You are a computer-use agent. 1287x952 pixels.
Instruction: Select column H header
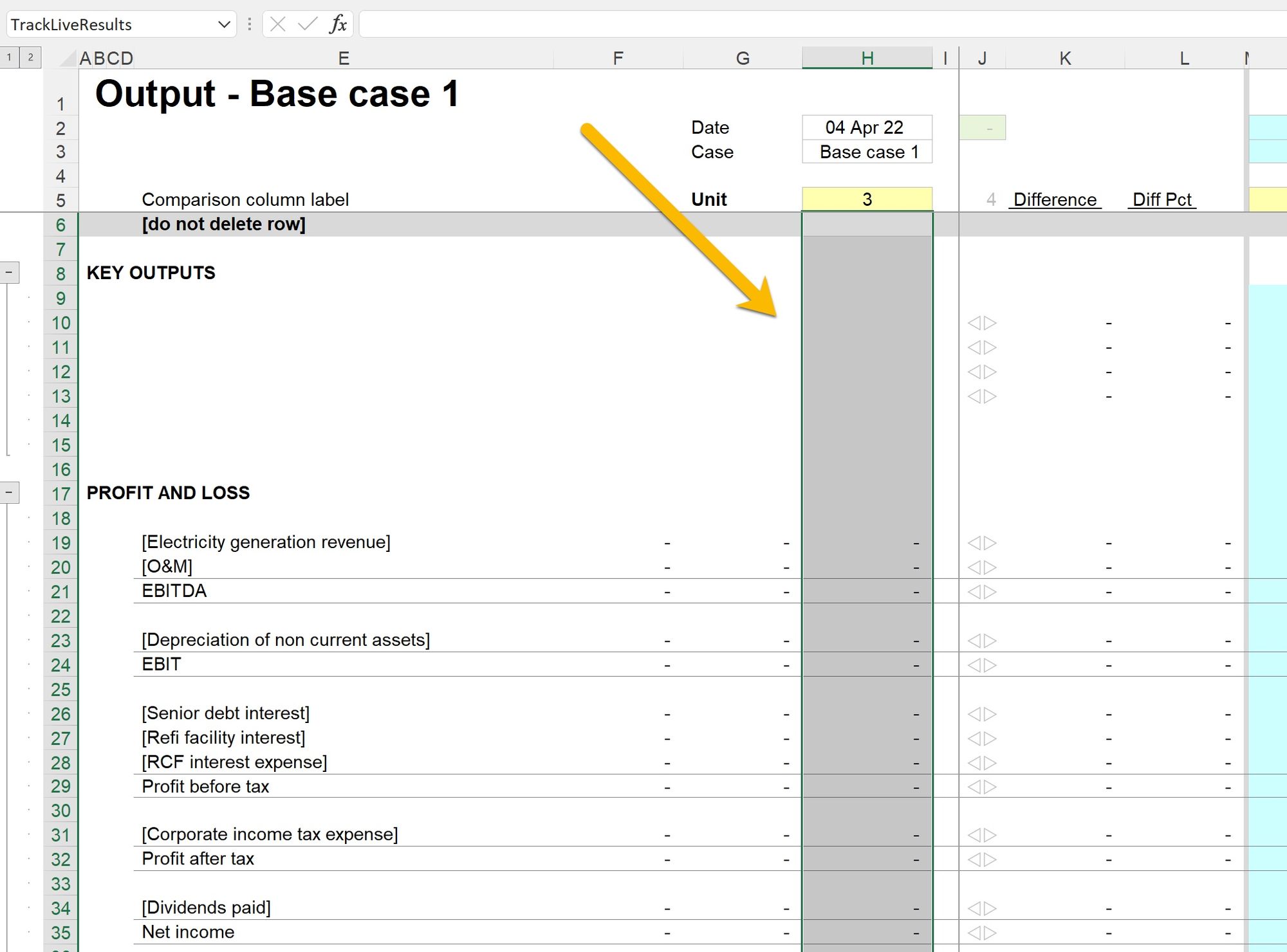point(867,59)
